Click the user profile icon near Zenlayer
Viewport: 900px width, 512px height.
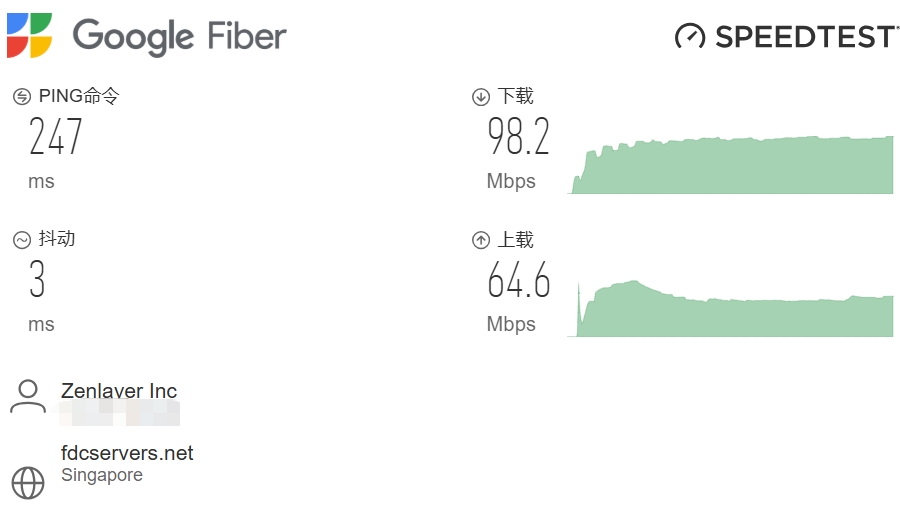[x=28, y=396]
